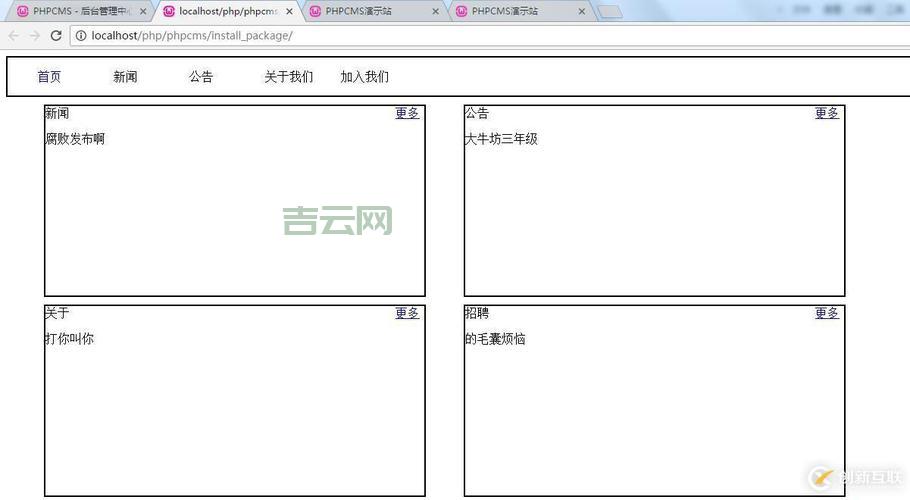This screenshot has width=910, height=500.
Task: Open 公告 in navigation menu
Action: point(201,77)
